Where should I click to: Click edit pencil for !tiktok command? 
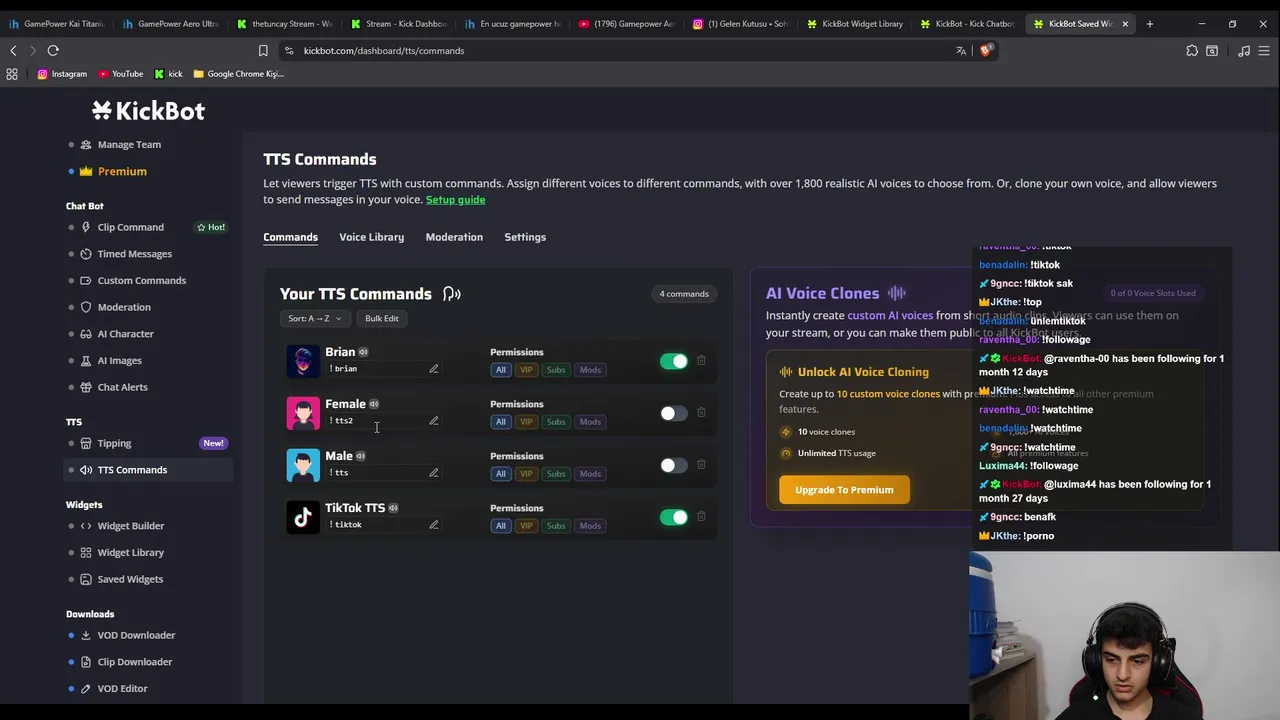pos(434,525)
